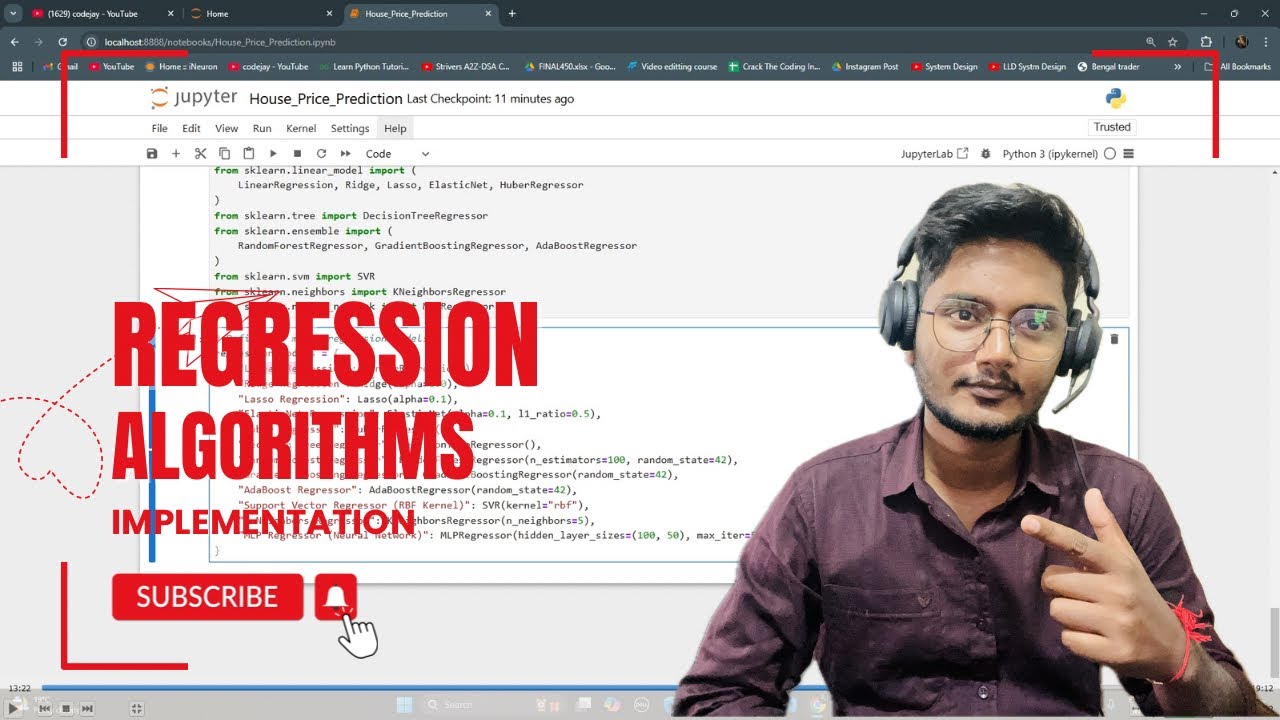
Task: Click the Python logo at notebook header
Action: click(1116, 98)
